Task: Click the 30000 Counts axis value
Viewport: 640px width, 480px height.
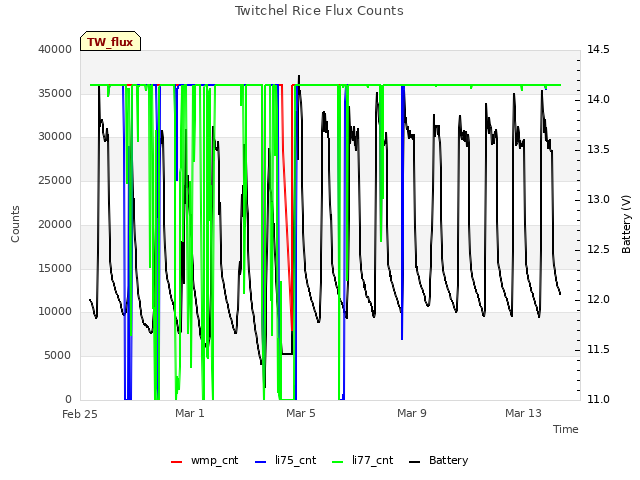Action: coord(55,137)
